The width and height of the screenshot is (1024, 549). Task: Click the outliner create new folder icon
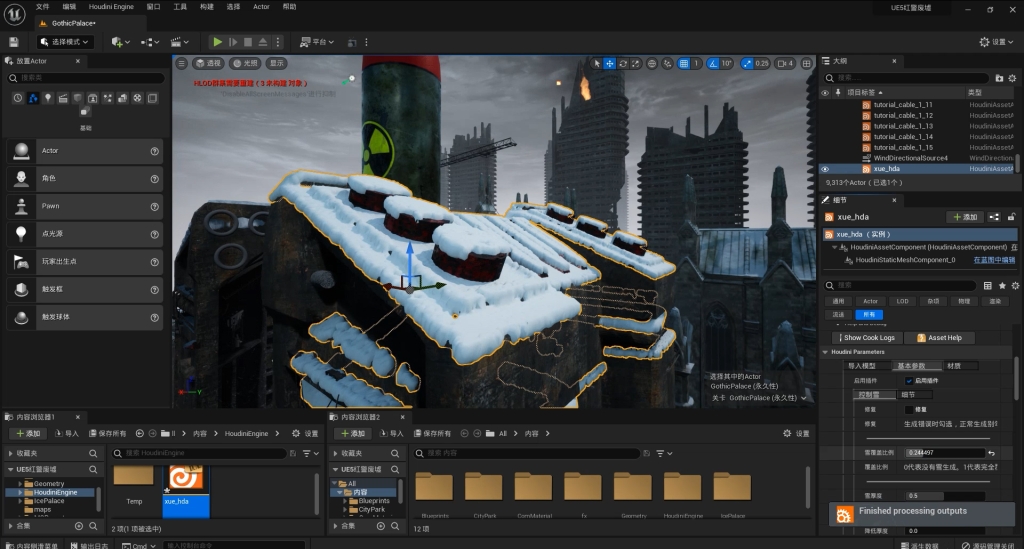[x=999, y=78]
